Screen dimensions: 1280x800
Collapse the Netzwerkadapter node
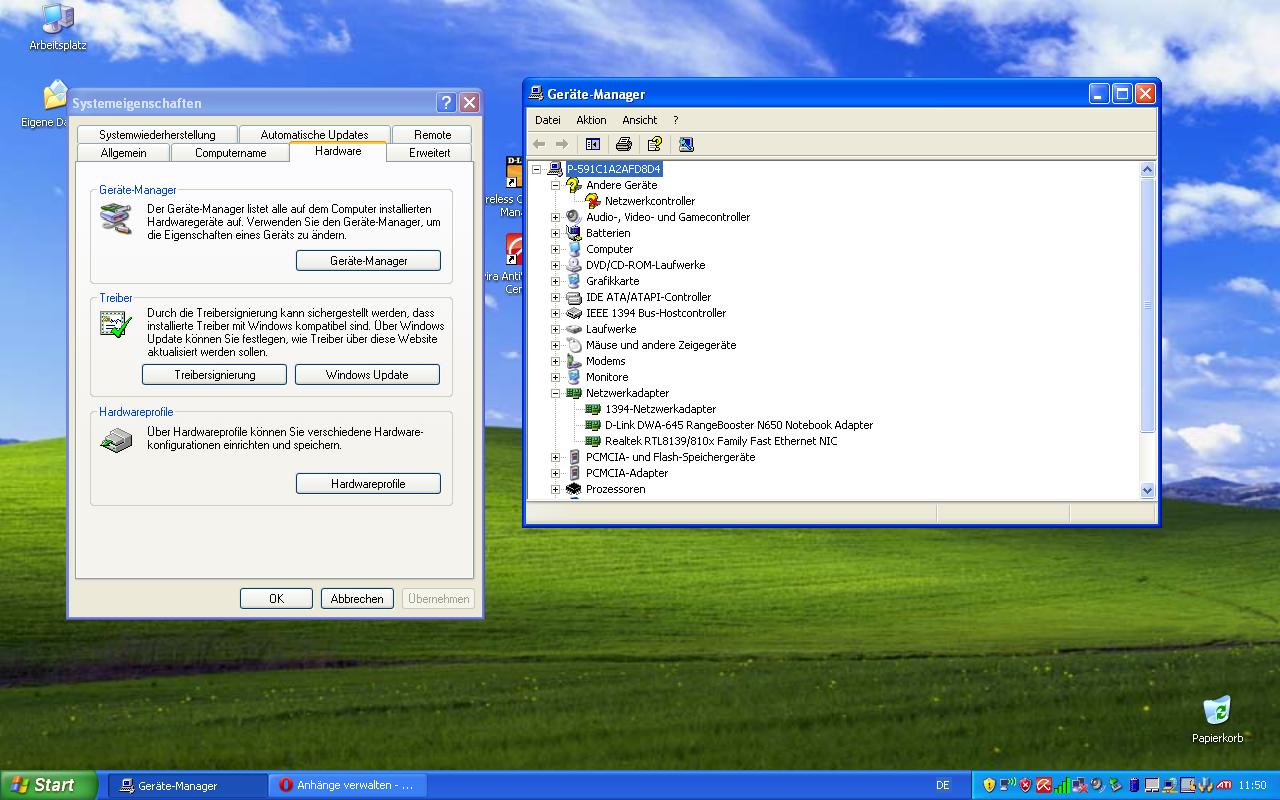click(556, 393)
